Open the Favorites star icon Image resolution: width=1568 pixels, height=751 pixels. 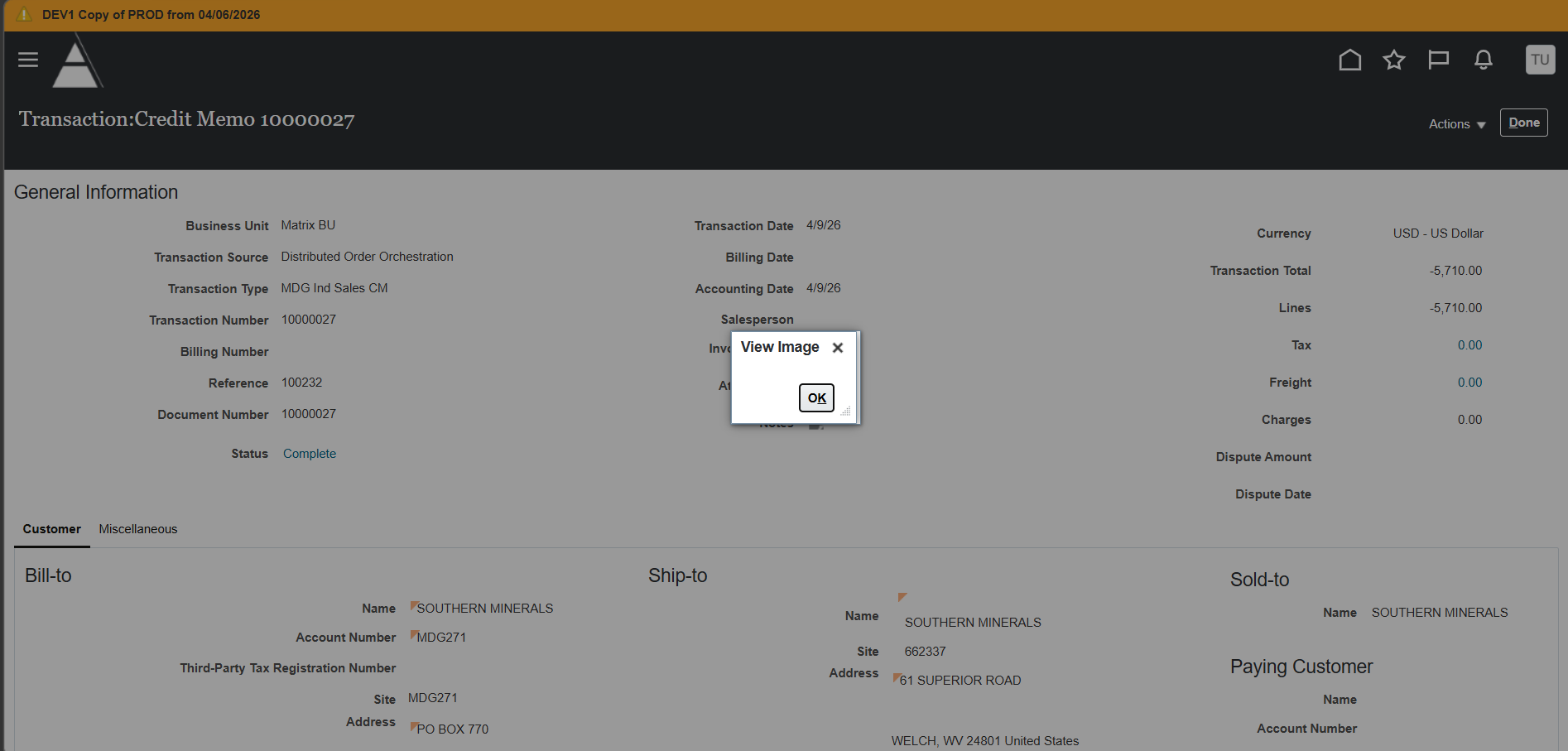coord(1394,60)
